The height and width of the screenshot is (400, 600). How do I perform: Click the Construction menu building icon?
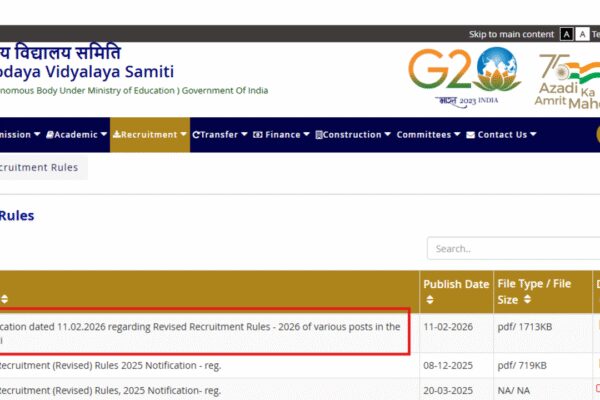pos(319,135)
